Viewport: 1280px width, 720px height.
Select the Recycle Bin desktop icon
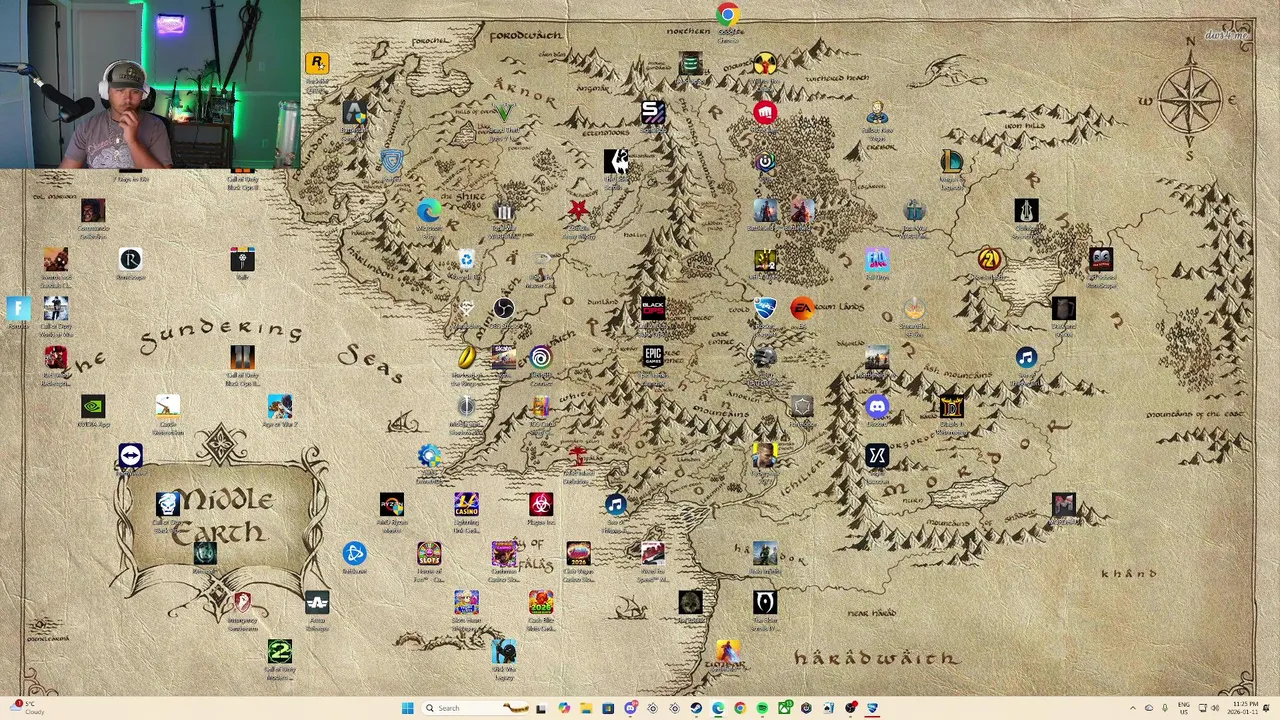[x=466, y=260]
